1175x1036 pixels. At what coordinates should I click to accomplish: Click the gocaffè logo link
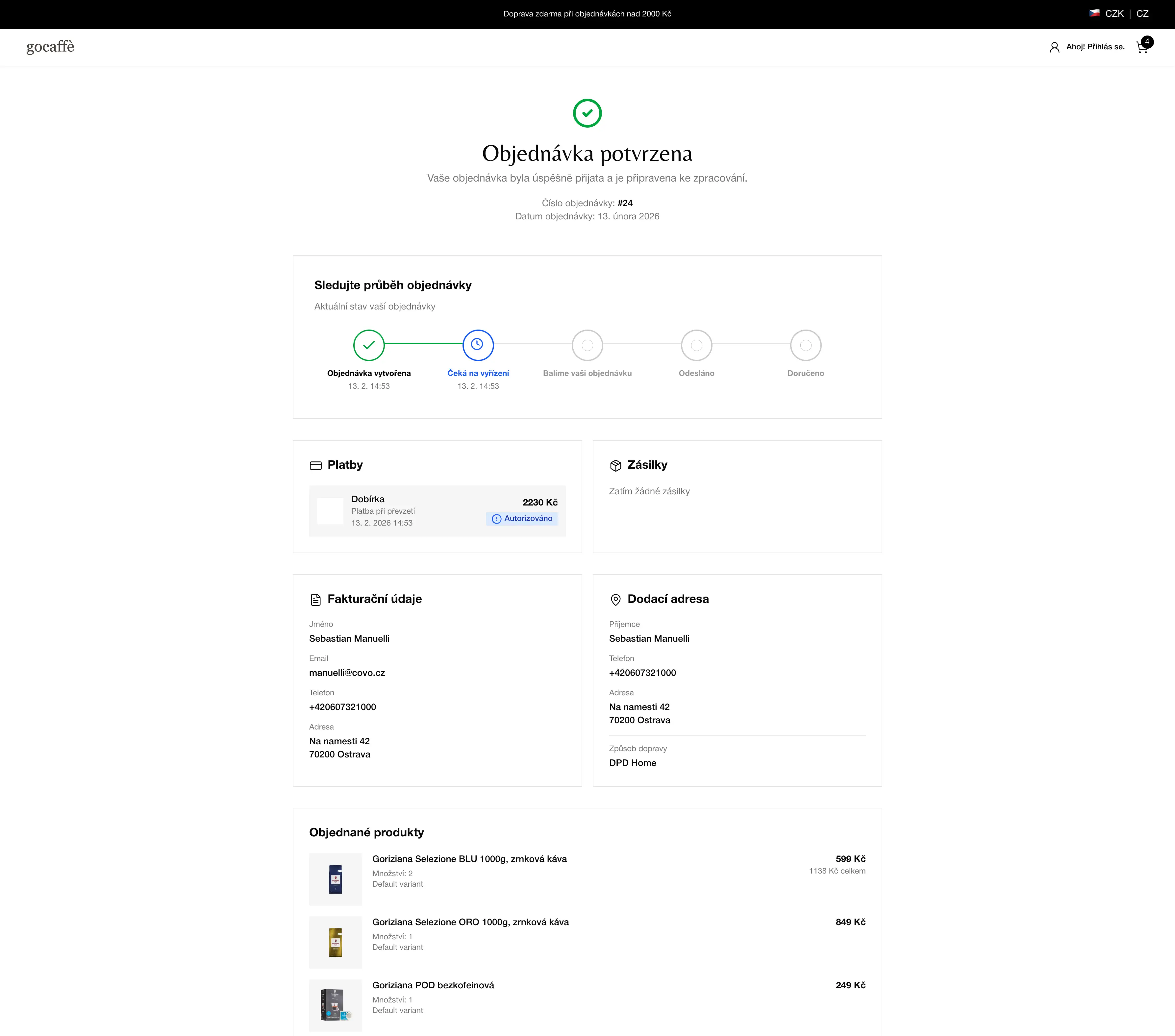tap(51, 47)
